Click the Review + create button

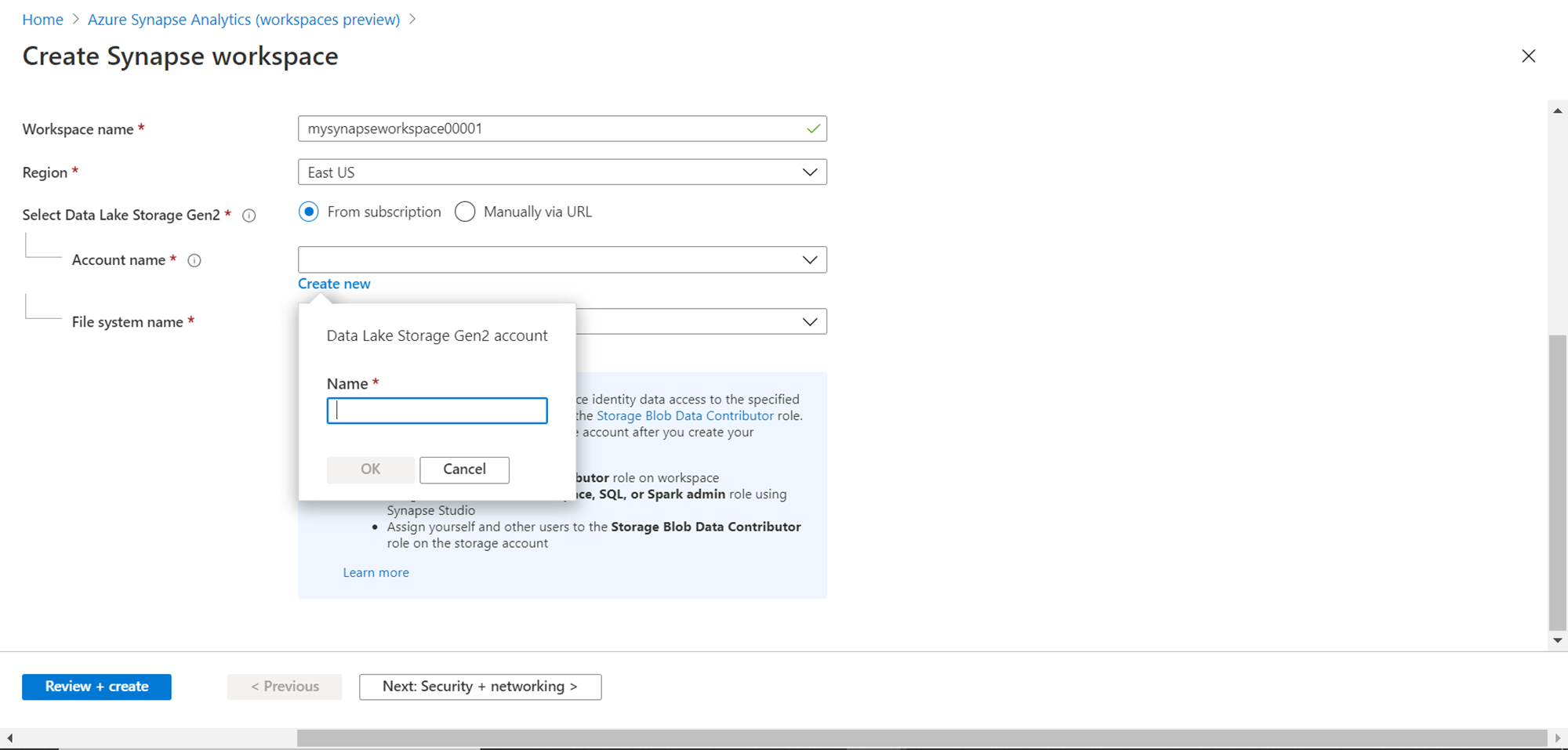coord(96,687)
